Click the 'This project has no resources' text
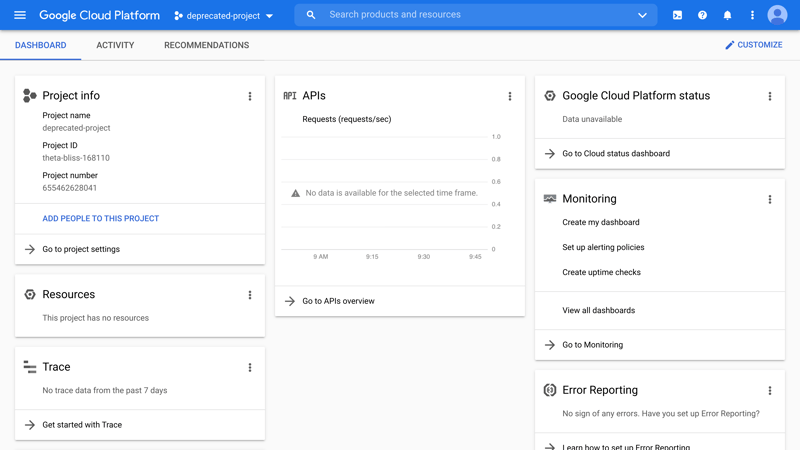Viewport: 800px width, 450px height. click(95, 318)
